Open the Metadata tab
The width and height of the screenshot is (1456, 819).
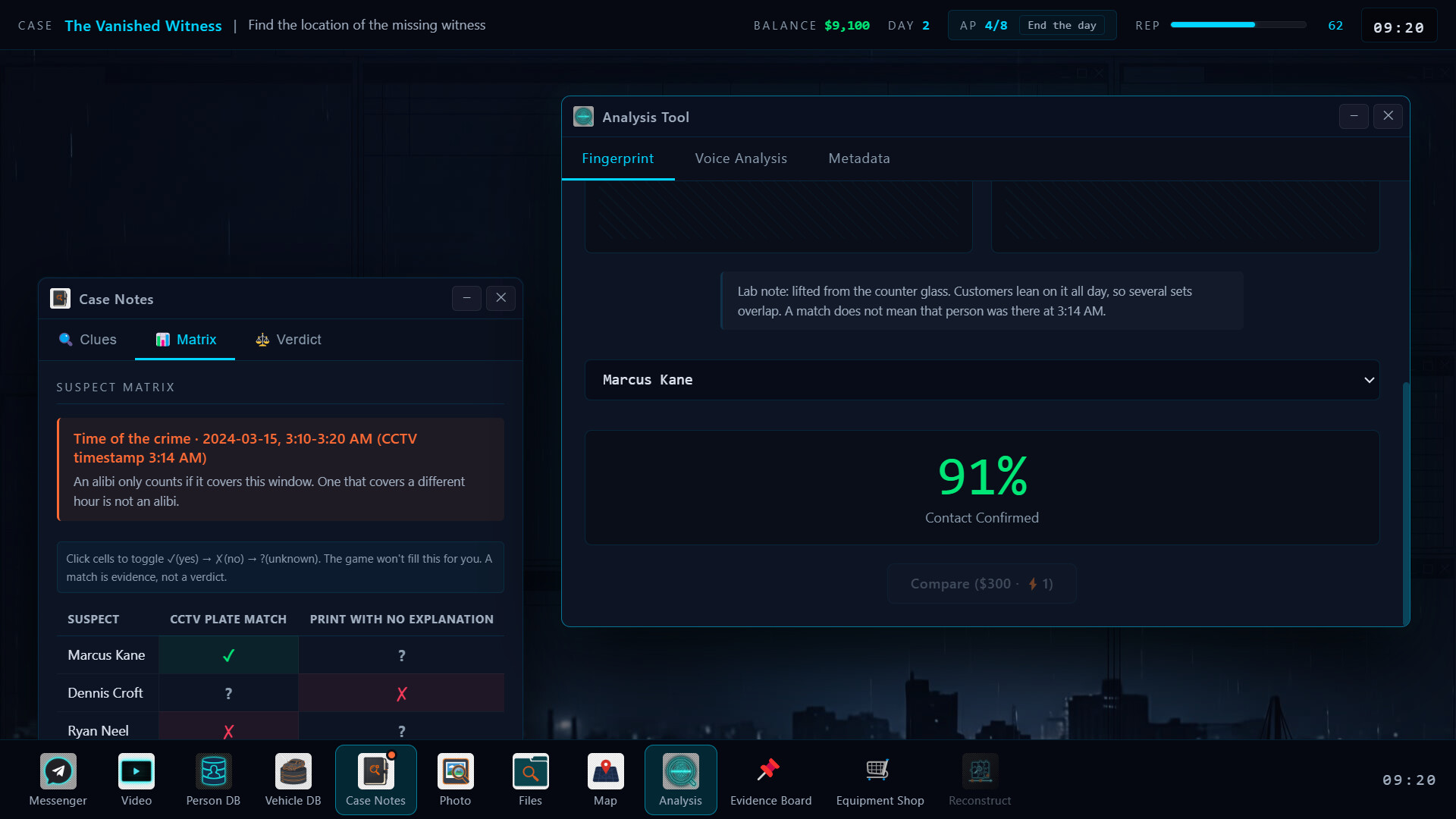tap(858, 158)
